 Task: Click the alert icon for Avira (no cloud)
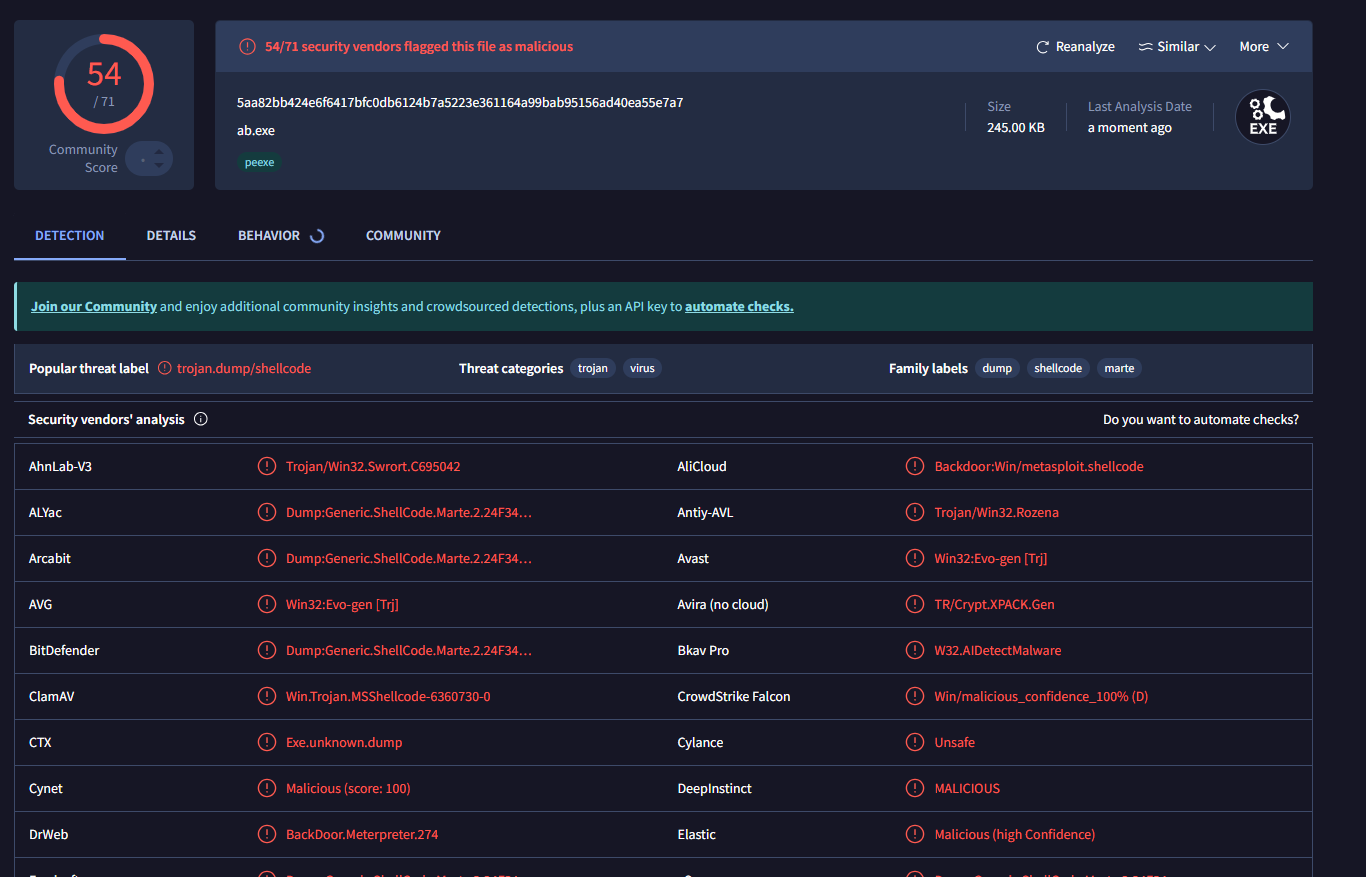915,604
